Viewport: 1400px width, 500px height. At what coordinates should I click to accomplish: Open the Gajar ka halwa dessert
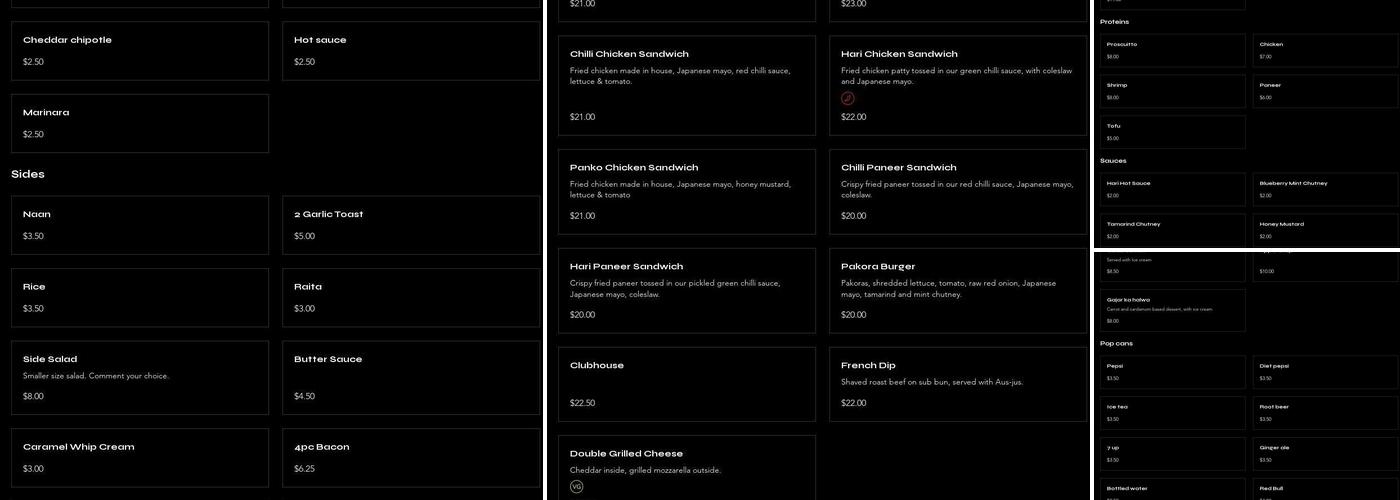1172,310
